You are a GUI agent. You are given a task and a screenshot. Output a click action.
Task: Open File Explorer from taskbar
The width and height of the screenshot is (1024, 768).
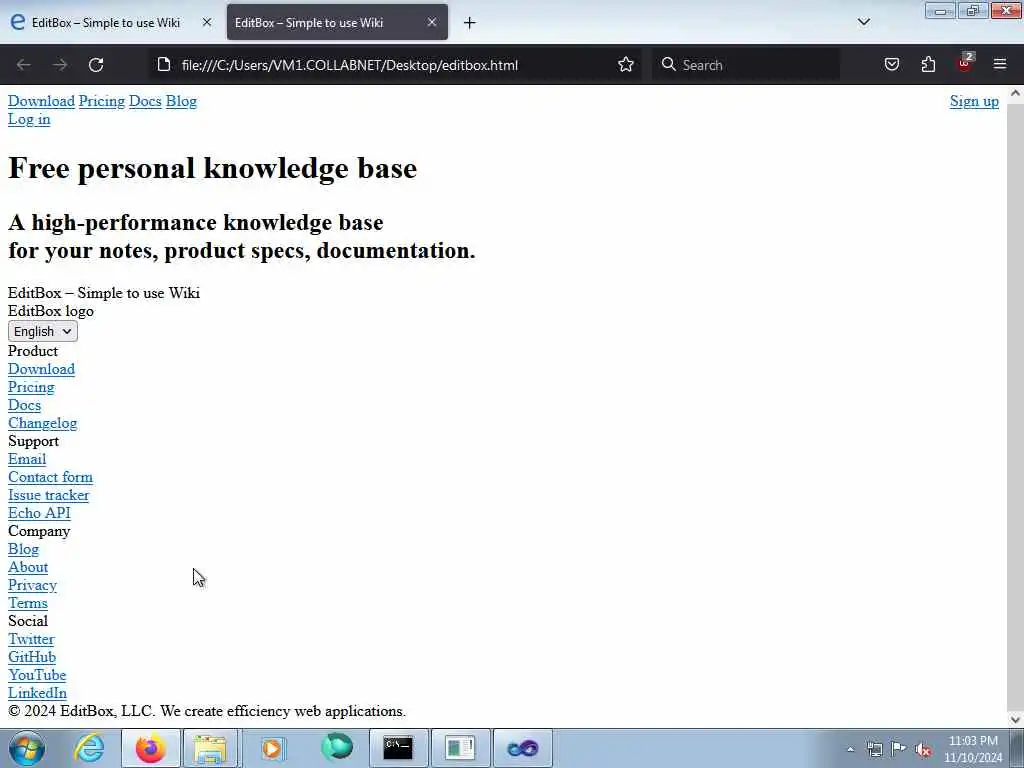point(210,748)
